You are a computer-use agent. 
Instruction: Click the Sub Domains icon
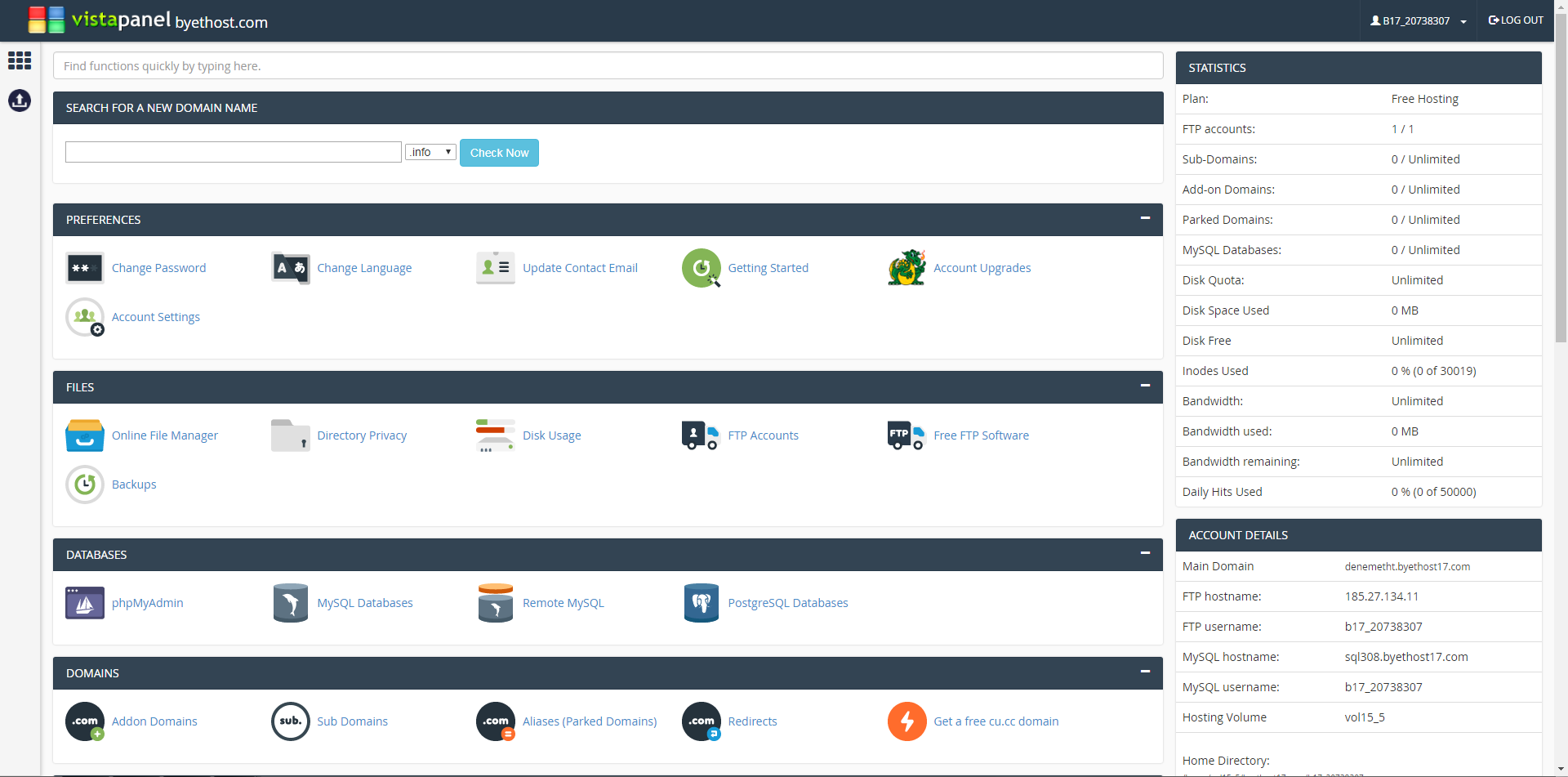click(x=291, y=721)
